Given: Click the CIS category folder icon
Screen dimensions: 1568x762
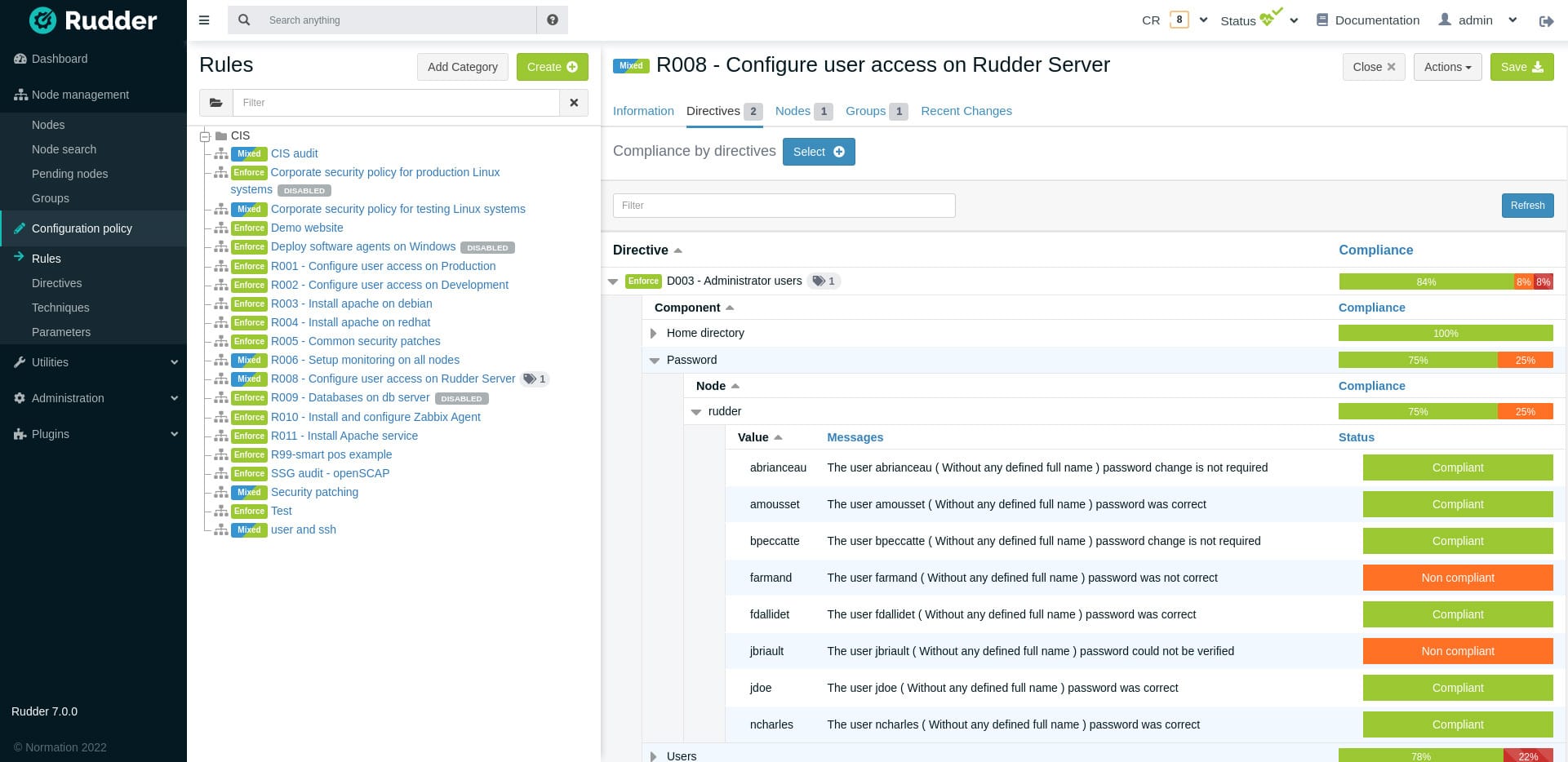Looking at the screenshot, I should pyautogui.click(x=221, y=136).
